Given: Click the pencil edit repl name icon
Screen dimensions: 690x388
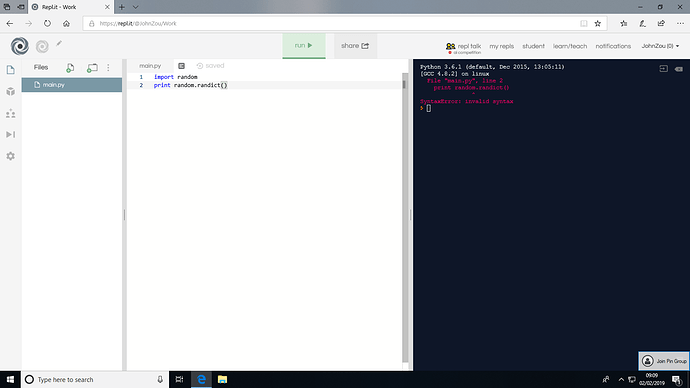Looking at the screenshot, I should 59,44.
